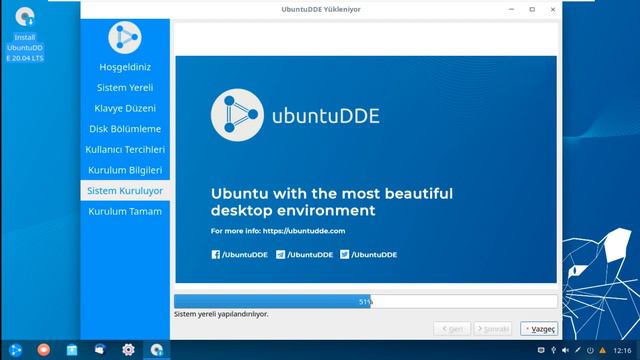The width and height of the screenshot is (640, 360).
Task: Click the orange warning triangle tray icon
Action: tap(602, 350)
